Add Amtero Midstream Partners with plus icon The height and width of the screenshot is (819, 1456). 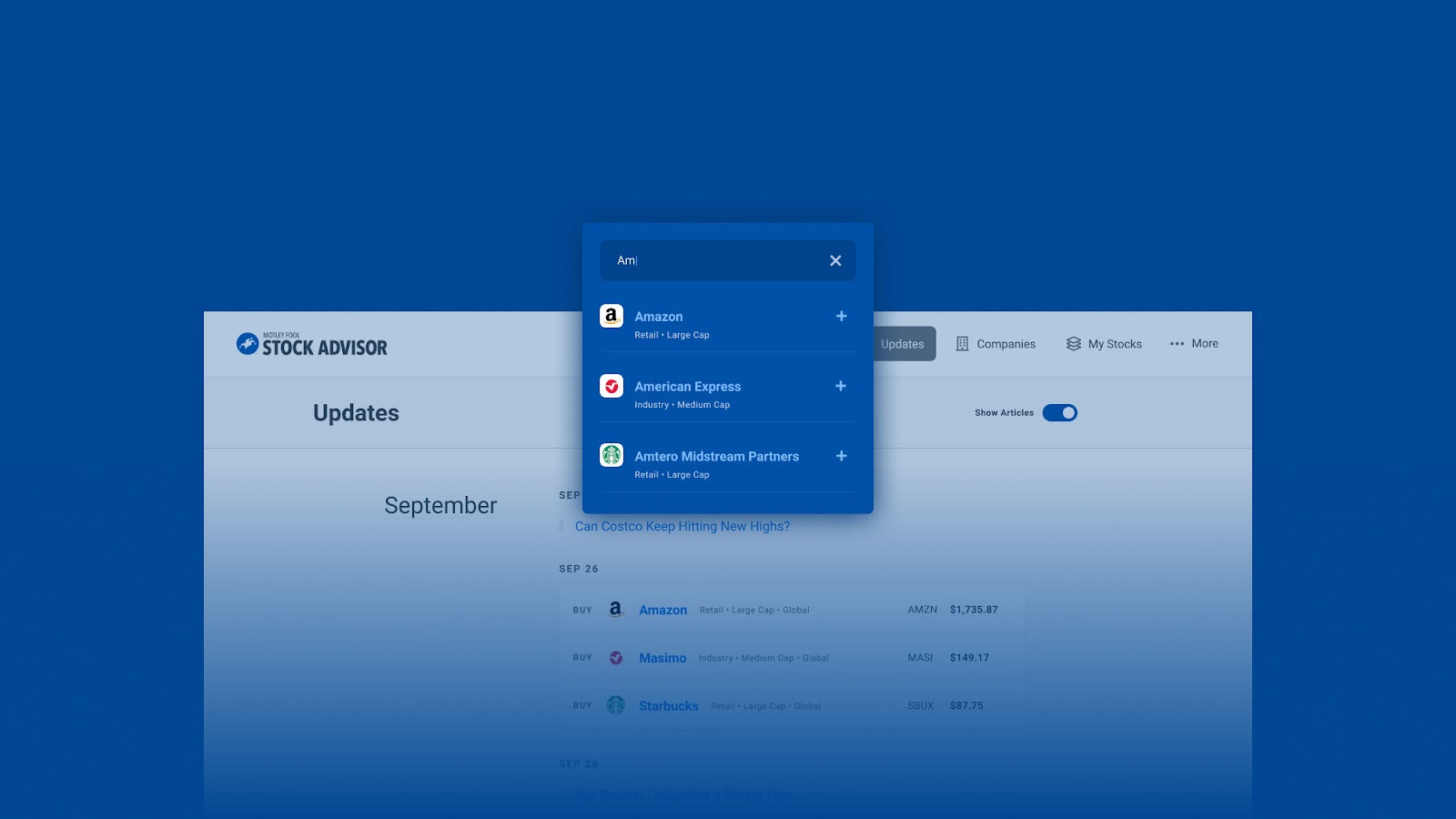pos(841,456)
